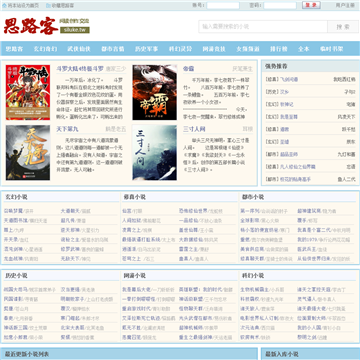Screen dimensions: 360x360
Task: Open the 用户注册 registration link
Action: [x=345, y=5]
